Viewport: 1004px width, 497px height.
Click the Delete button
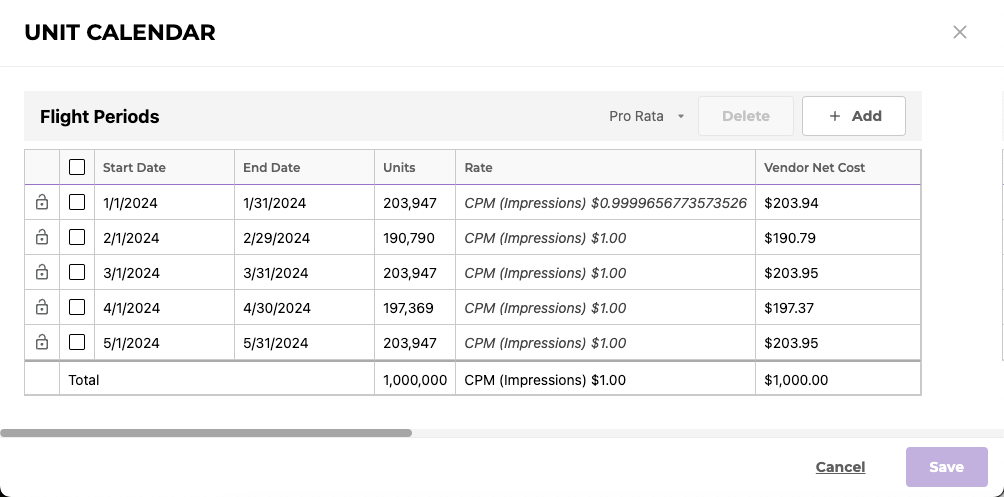pos(745,116)
